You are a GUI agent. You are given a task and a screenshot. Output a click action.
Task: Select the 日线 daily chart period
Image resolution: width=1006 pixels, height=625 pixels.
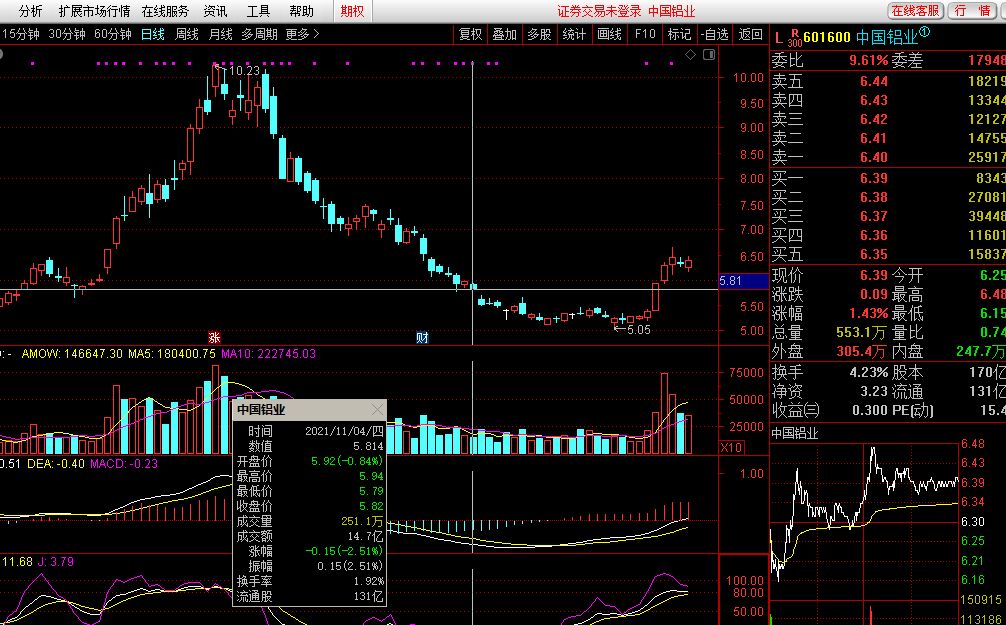[153, 34]
